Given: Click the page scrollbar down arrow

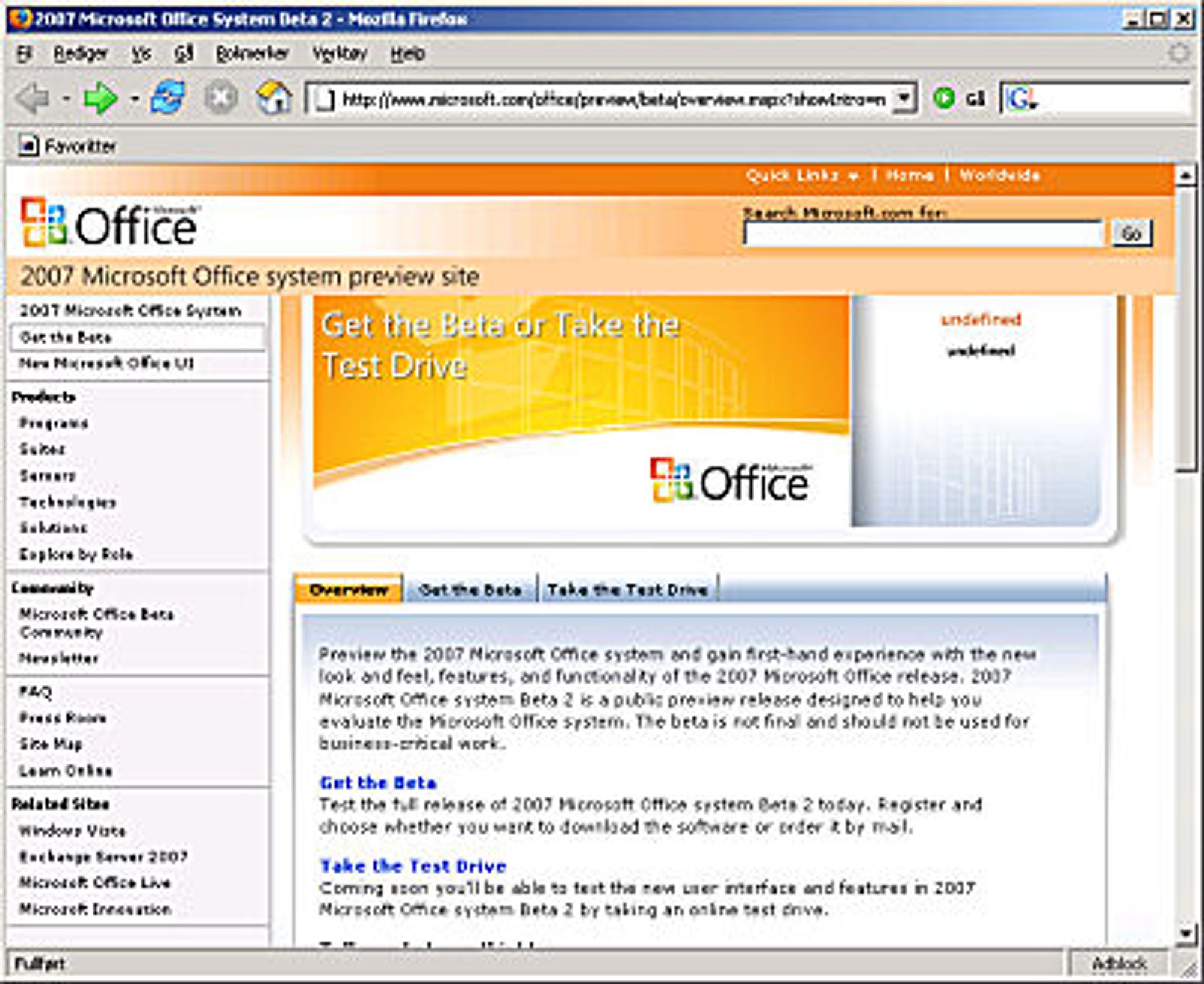Looking at the screenshot, I should coord(1185,933).
